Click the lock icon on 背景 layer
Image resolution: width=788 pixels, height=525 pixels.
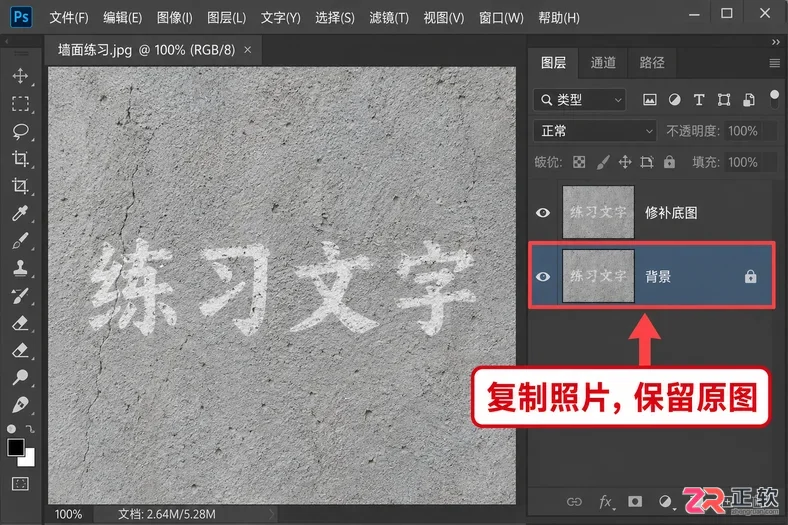(750, 276)
